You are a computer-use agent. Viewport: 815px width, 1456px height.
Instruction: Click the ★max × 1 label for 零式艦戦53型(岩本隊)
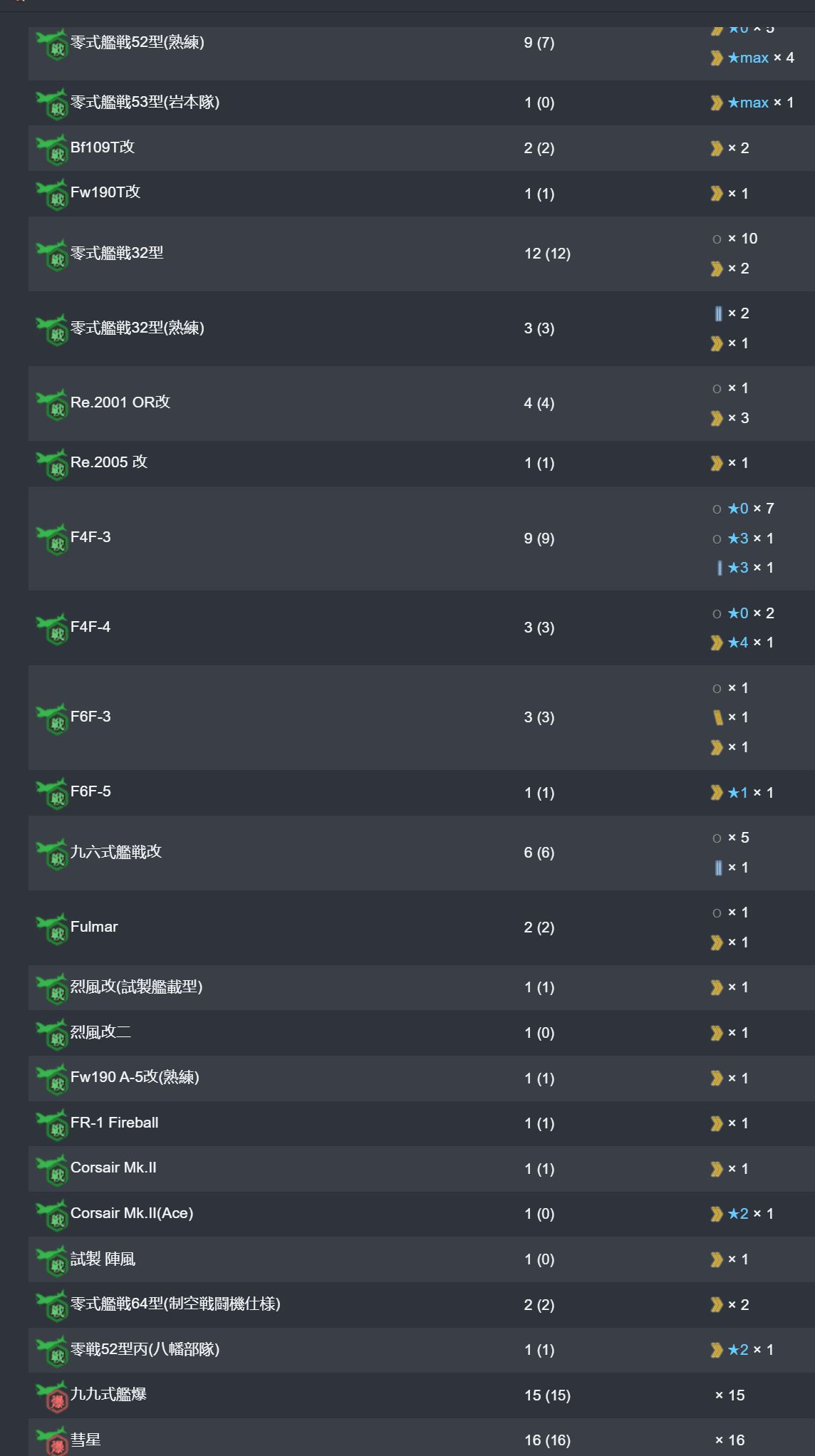(x=760, y=103)
